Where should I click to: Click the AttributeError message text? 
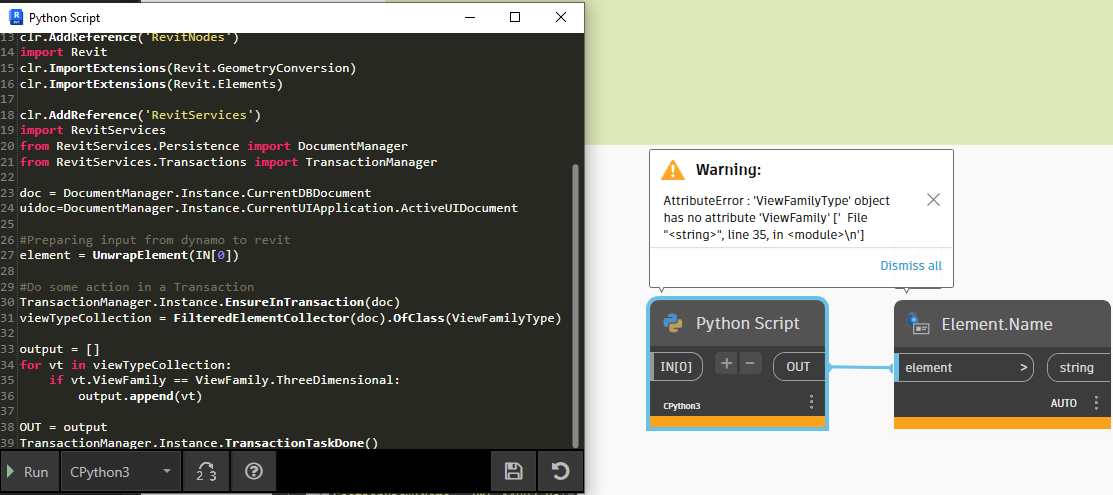(x=777, y=218)
